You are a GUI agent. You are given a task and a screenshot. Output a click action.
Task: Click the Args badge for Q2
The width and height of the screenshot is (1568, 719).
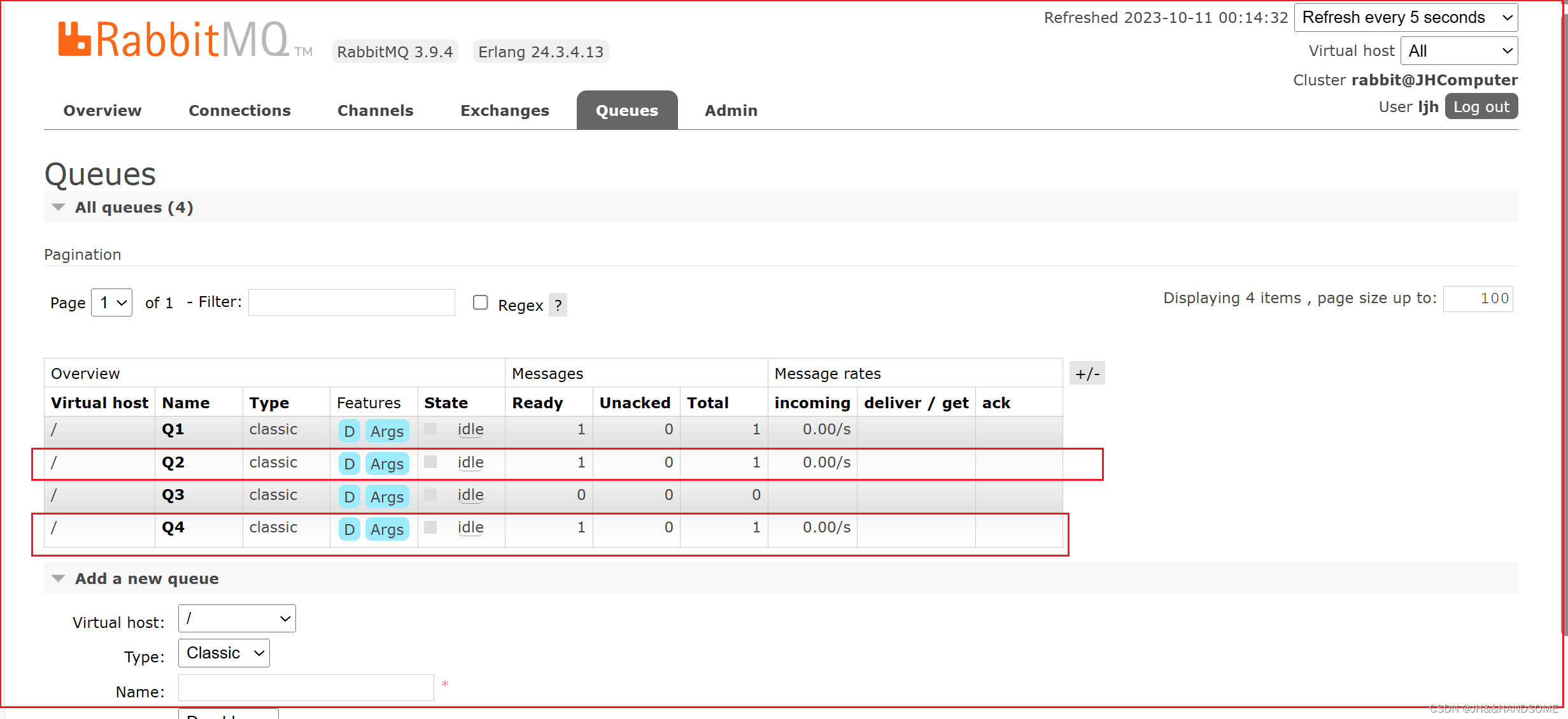(x=387, y=464)
